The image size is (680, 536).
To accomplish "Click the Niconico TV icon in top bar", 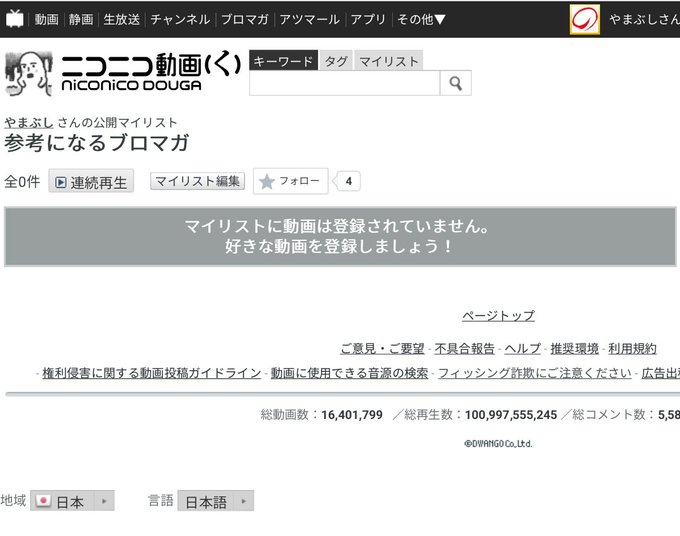I will tap(15, 19).
